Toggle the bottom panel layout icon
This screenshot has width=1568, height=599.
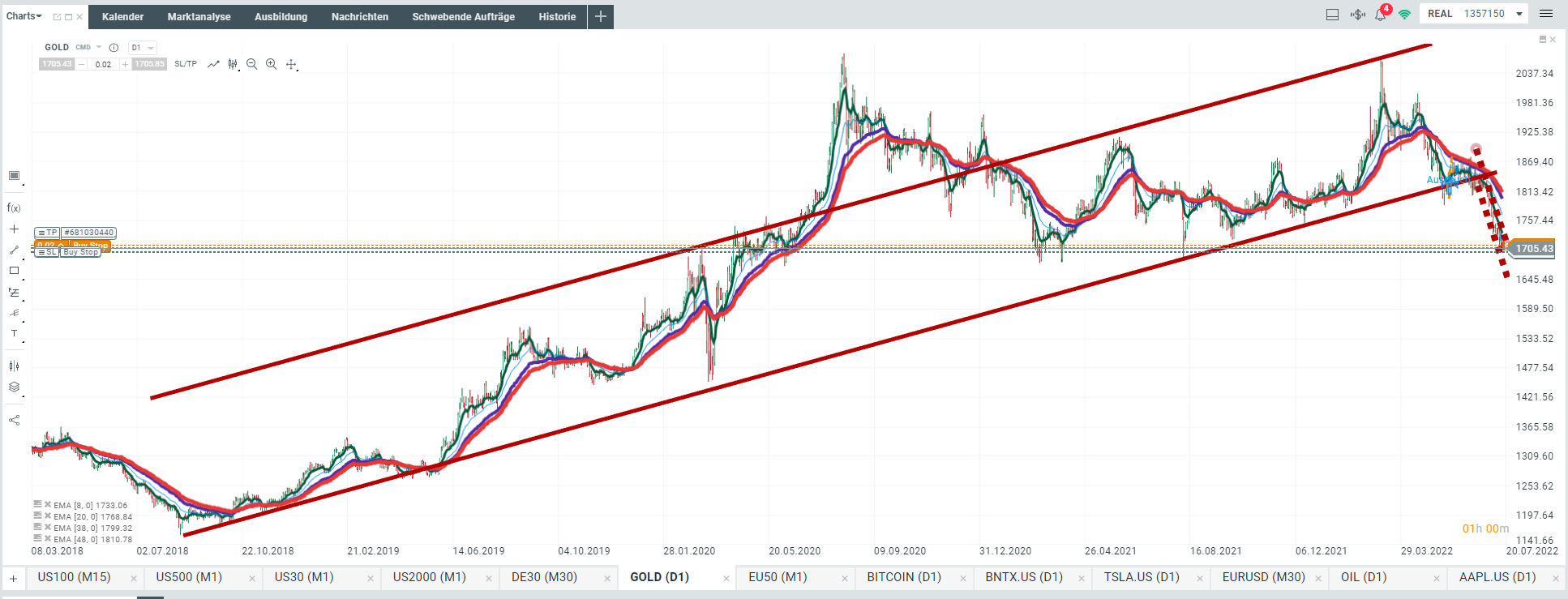[x=1332, y=14]
